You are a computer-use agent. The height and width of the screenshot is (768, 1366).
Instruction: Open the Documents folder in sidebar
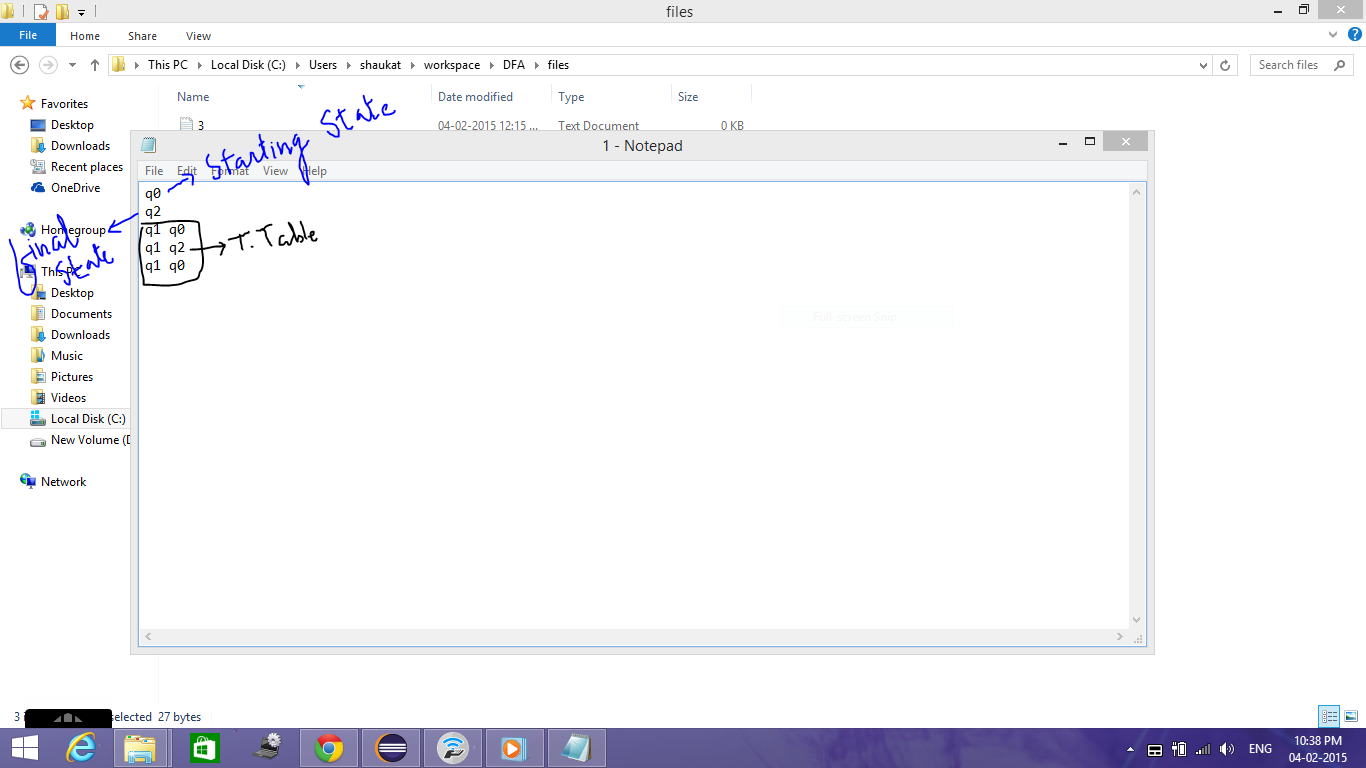click(x=78, y=313)
